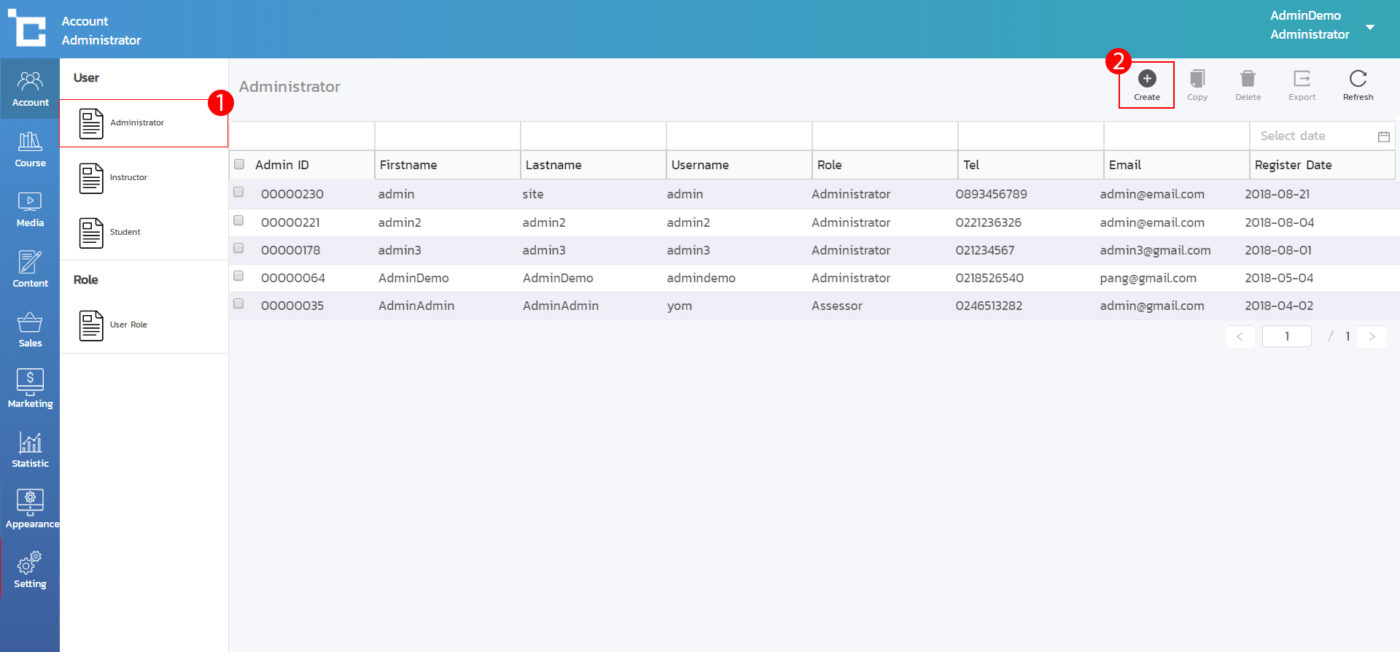Open Marketing section in sidebar
Viewport: 1400px width, 652px height.
pyautogui.click(x=30, y=389)
